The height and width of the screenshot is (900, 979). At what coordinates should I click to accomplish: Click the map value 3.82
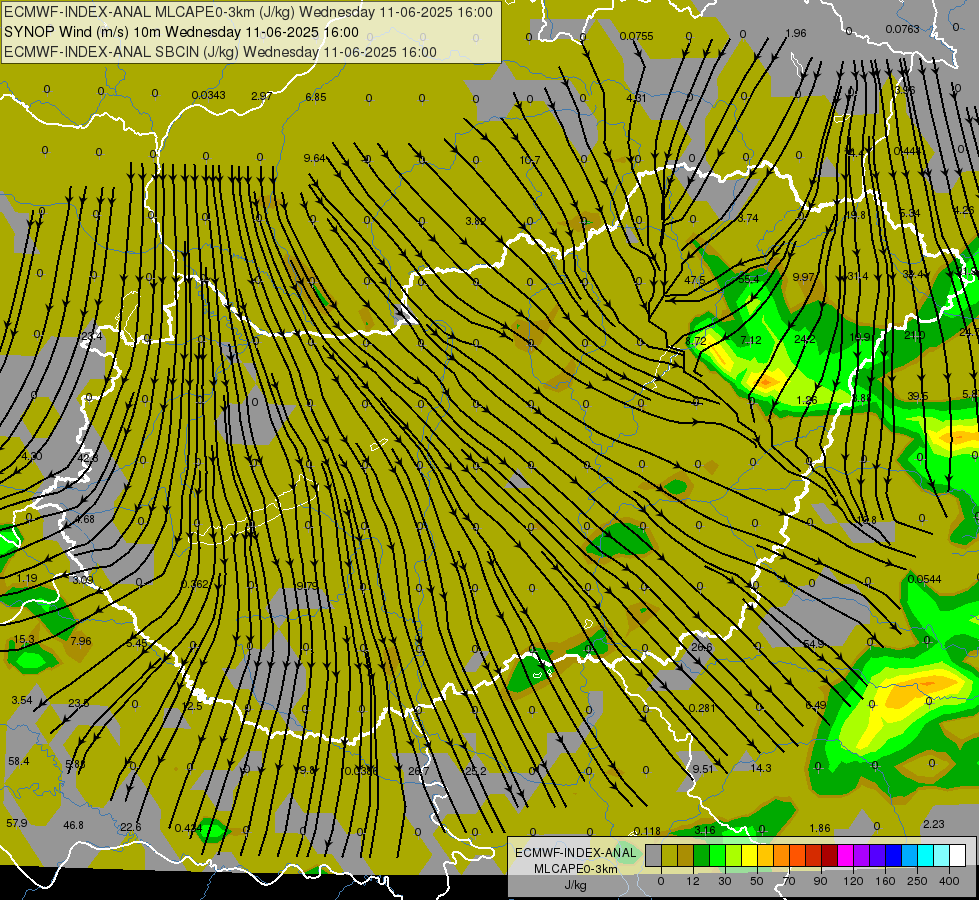[476, 221]
